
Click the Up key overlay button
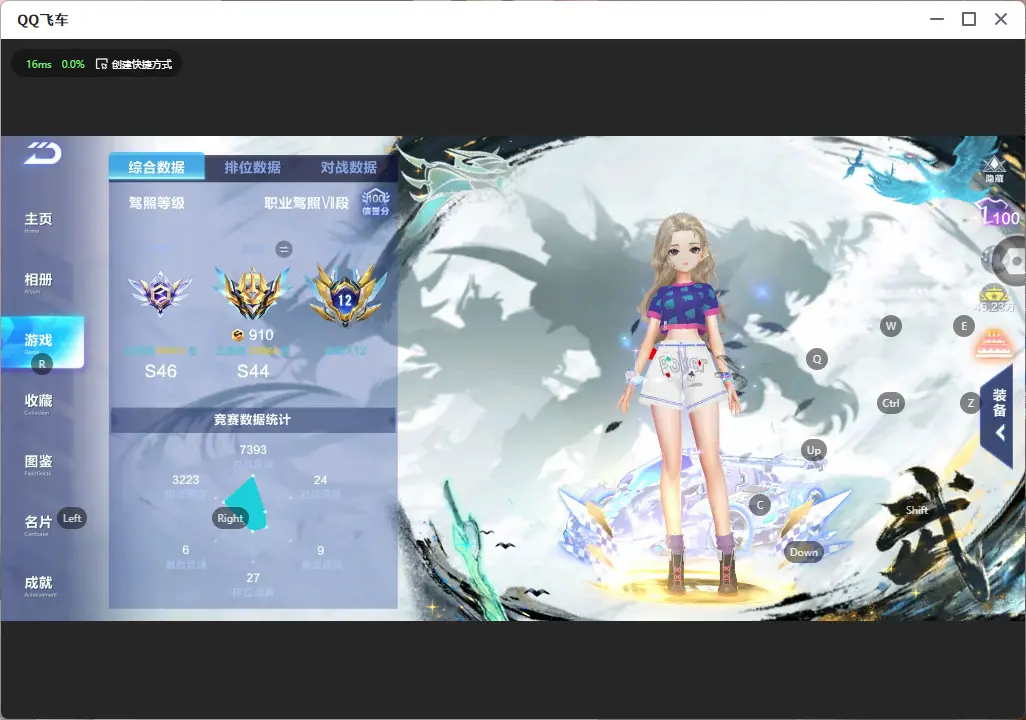pos(813,450)
